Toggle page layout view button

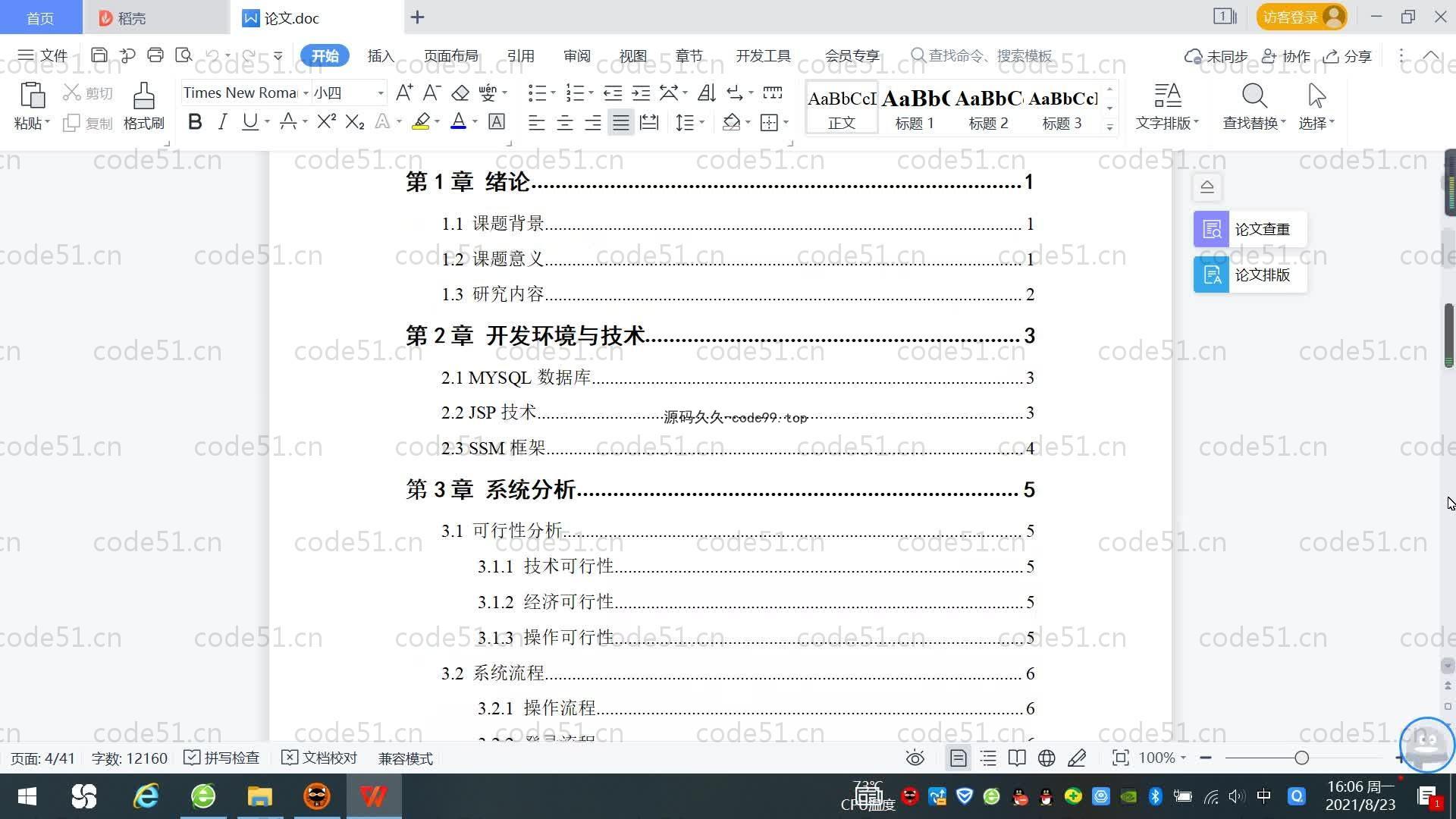(x=959, y=758)
